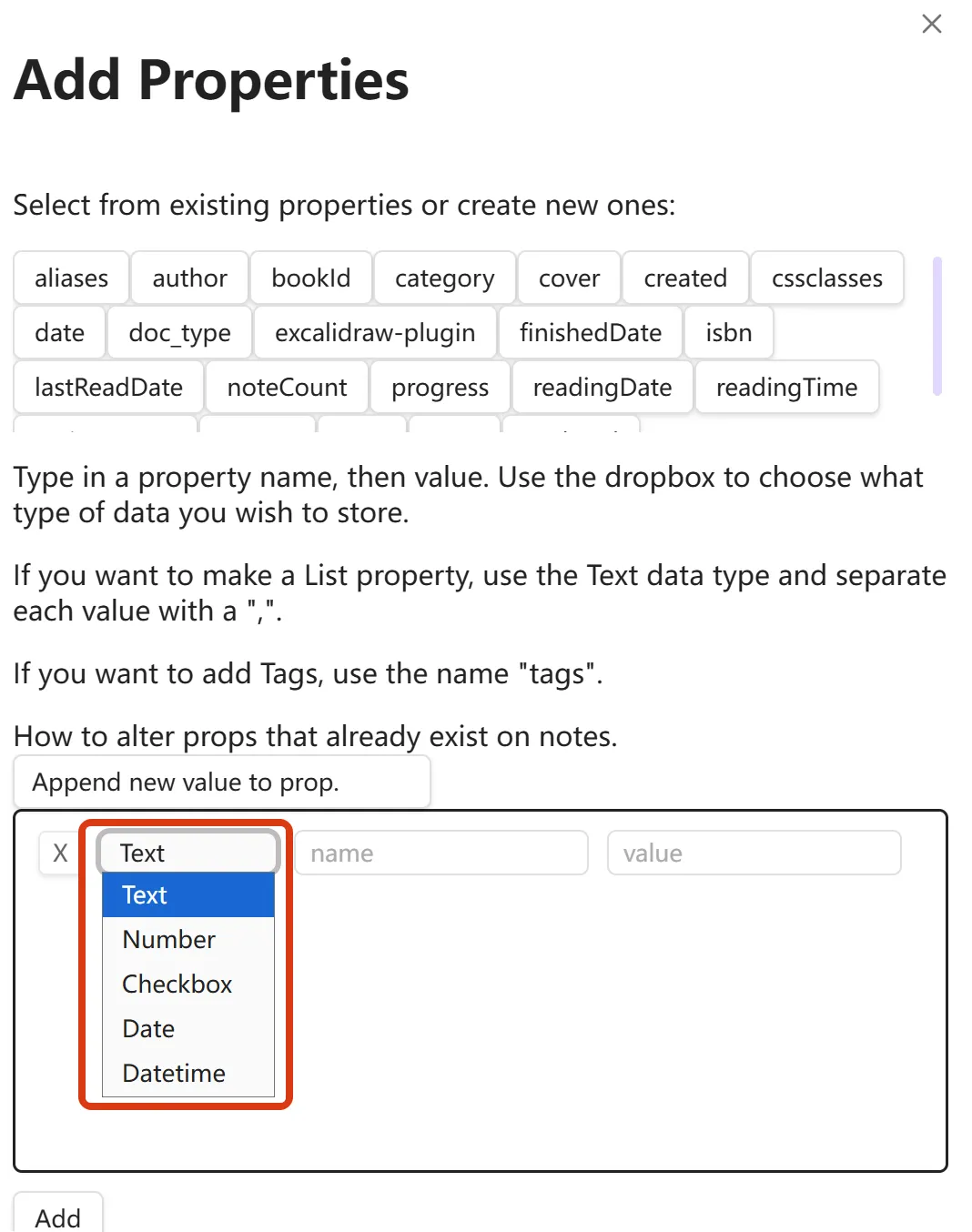Click the properties list scrollbar
This screenshot has width=972, height=1232.
pyautogui.click(x=937, y=326)
